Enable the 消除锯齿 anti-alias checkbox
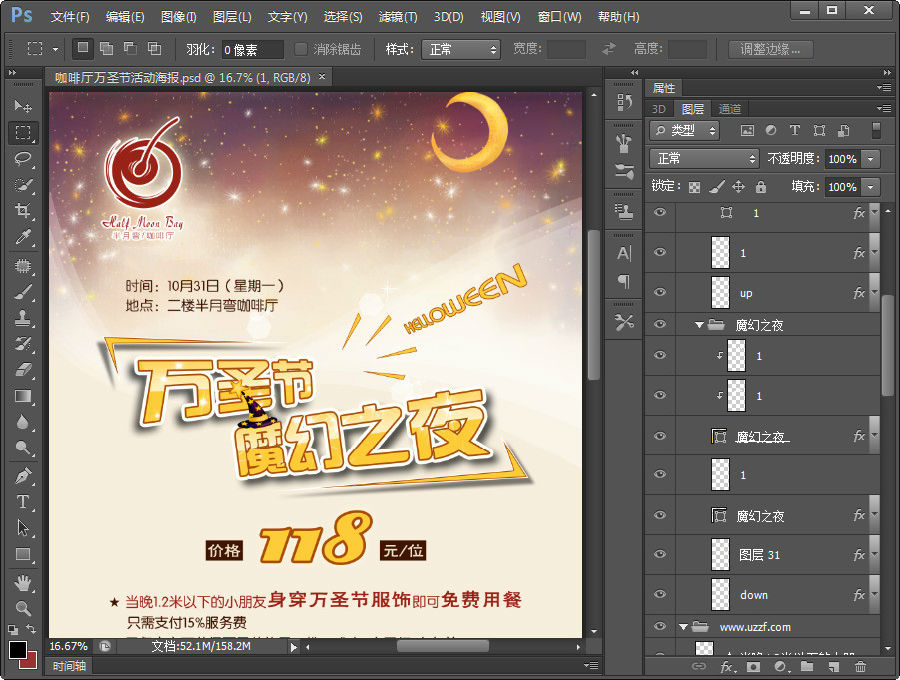 point(301,49)
